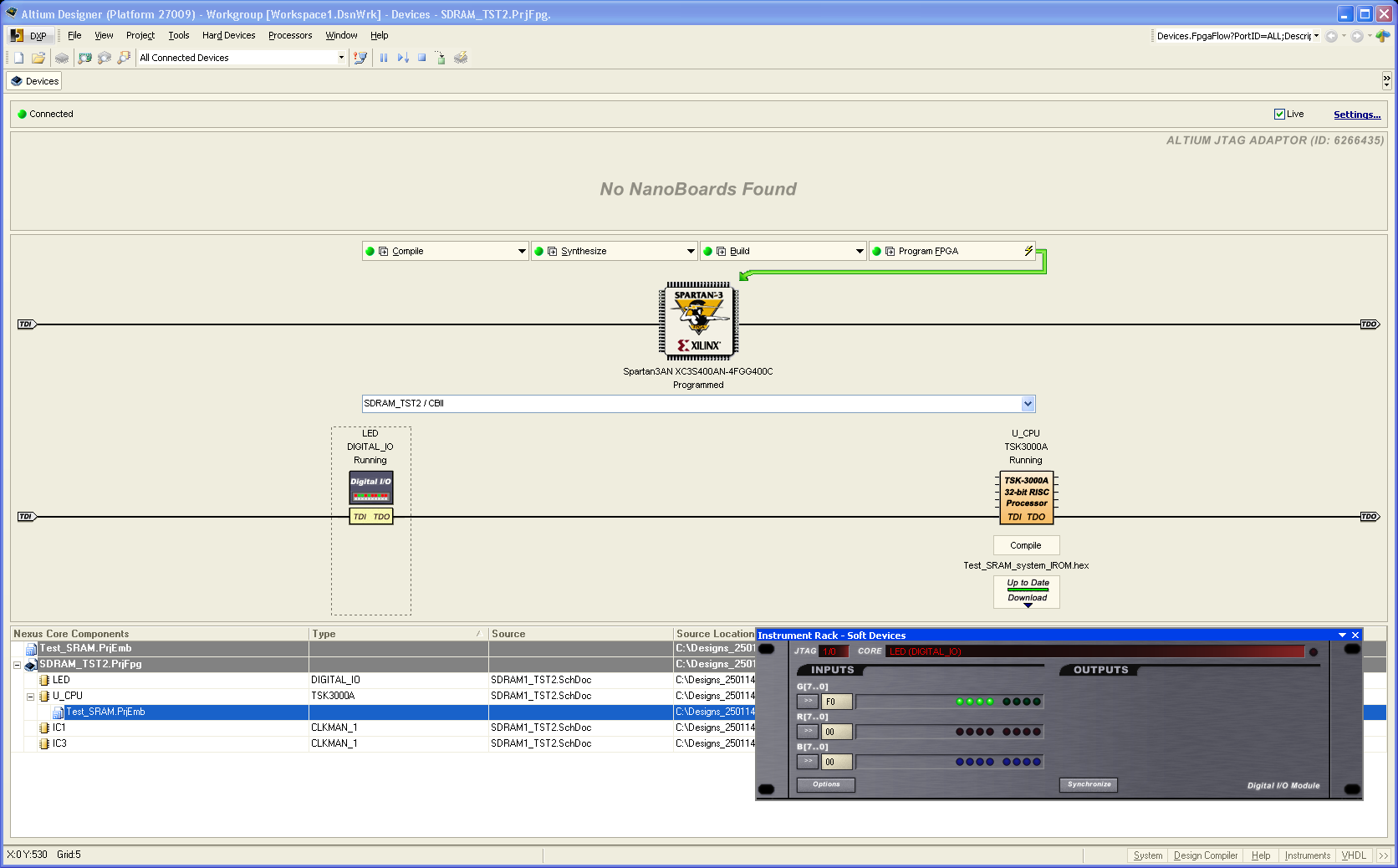
Task: Click the chip with magnifier toolbar icon
Action: pyautogui.click(x=105, y=58)
